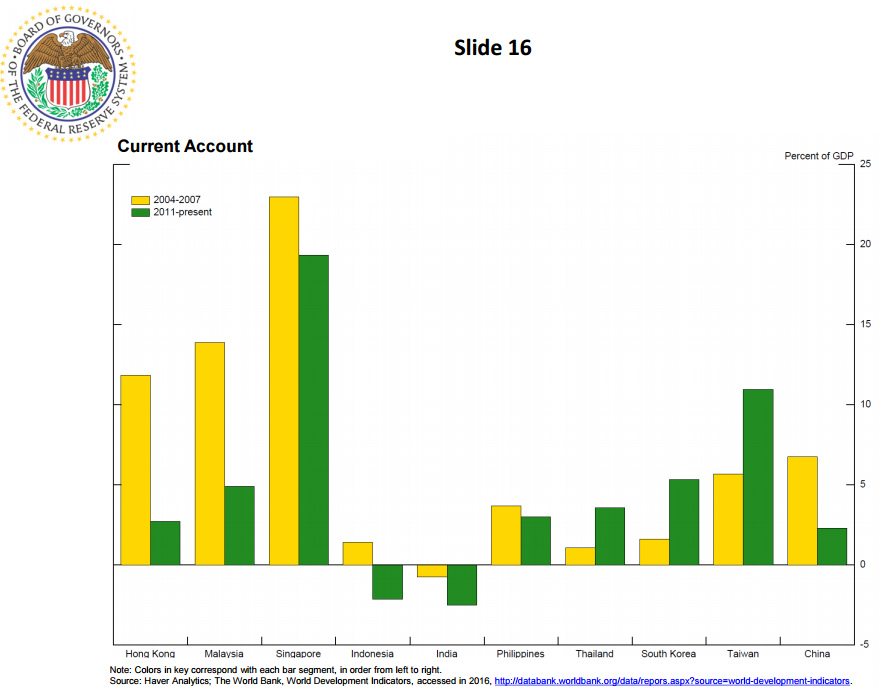This screenshot has width=889, height=691.
Task: Select Hong Kong's yellow 2004-2007 bar
Action: click(135, 469)
